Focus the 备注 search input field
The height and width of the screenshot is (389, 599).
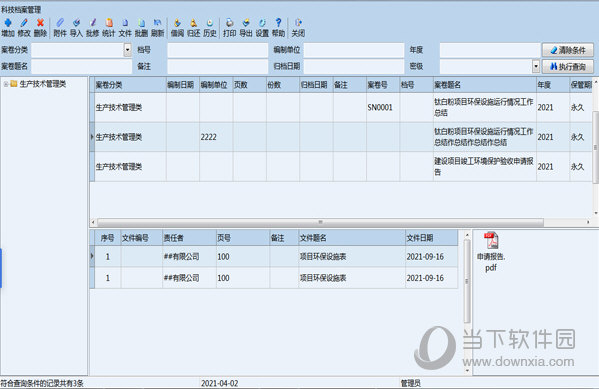point(217,66)
